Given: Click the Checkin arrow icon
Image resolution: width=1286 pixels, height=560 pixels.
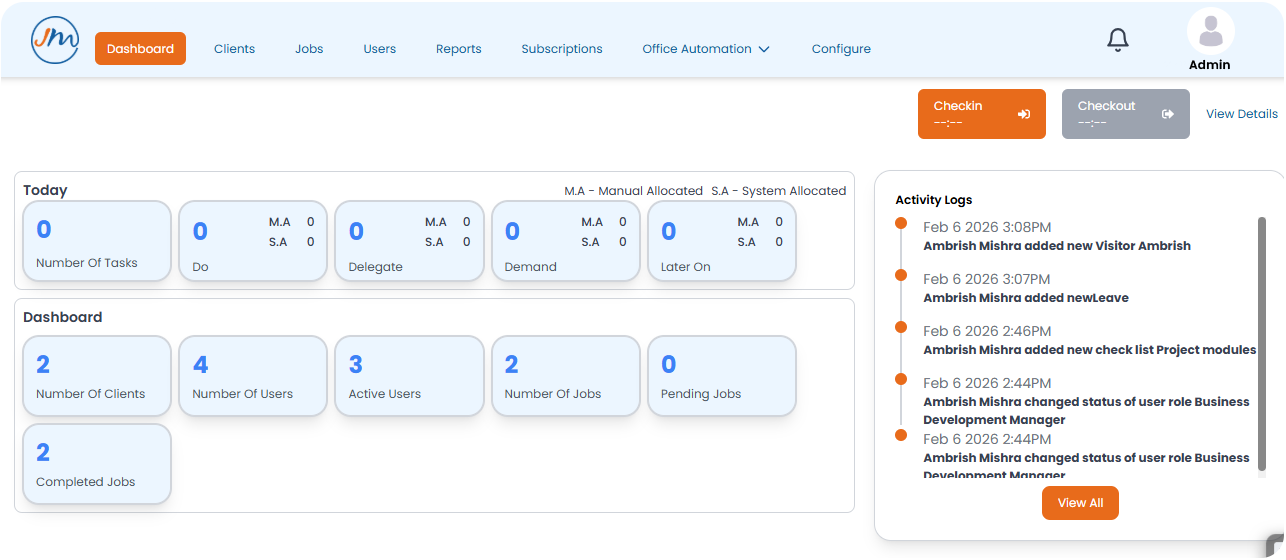Looking at the screenshot, I should tap(1024, 114).
